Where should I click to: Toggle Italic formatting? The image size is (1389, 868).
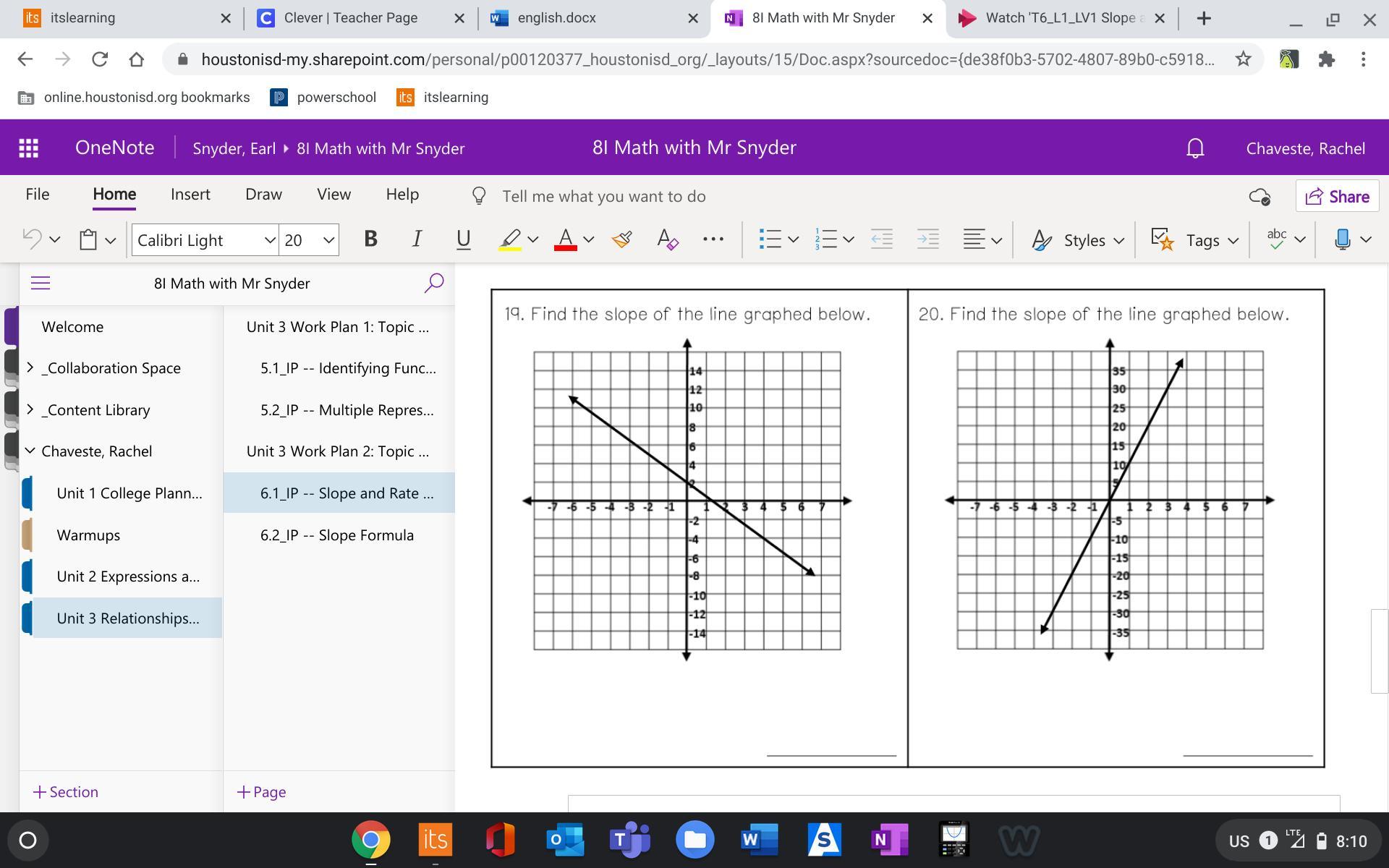[417, 239]
